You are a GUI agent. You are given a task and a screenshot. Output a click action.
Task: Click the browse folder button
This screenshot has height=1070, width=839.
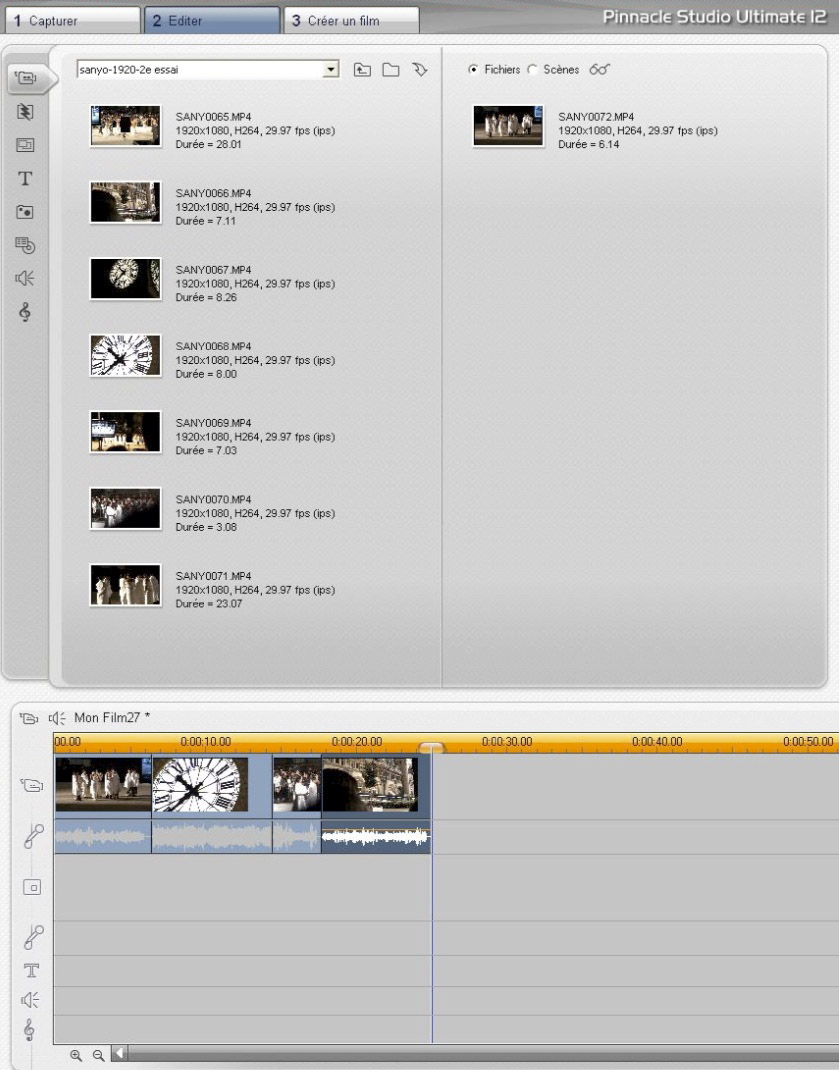[391, 70]
